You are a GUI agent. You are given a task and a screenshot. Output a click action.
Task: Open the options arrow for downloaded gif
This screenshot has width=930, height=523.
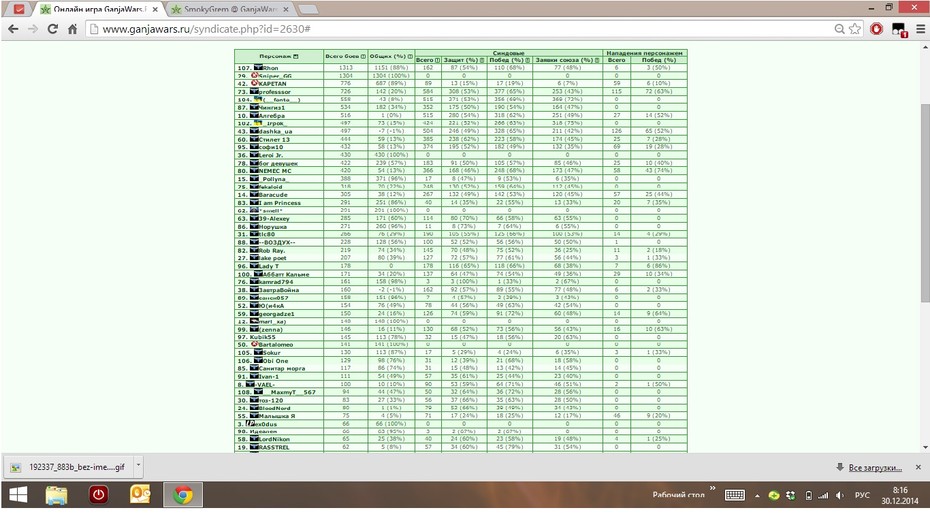click(x=138, y=465)
